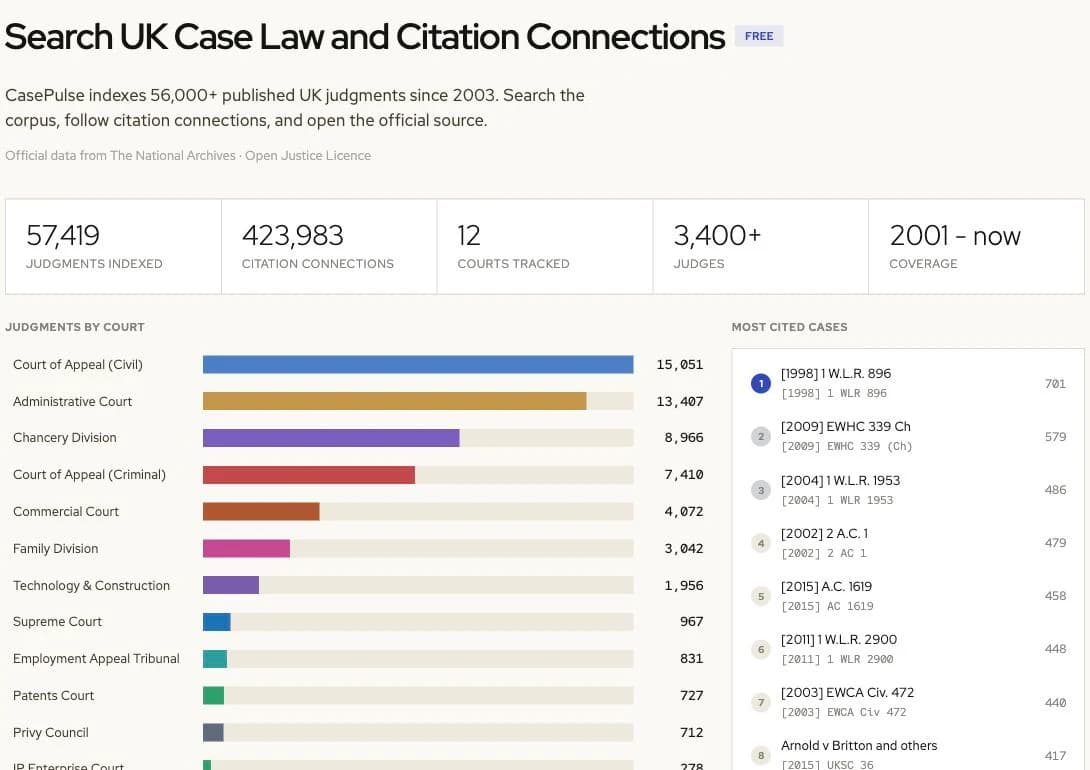The image size is (1090, 770).
Task: Click the Technology & Construction label
Action: (x=91, y=585)
